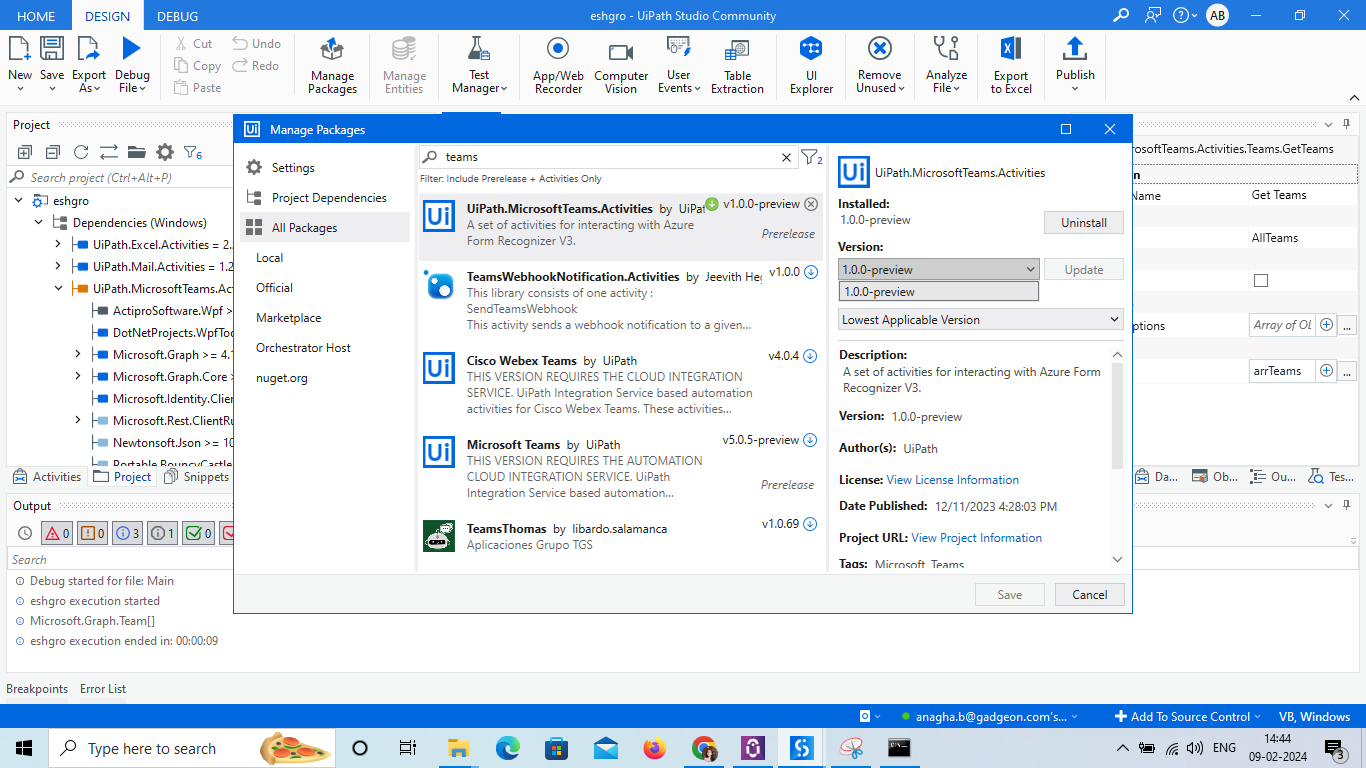The image size is (1366, 768).
Task: Click the Project panel filter funnel icon
Action: 192,153
